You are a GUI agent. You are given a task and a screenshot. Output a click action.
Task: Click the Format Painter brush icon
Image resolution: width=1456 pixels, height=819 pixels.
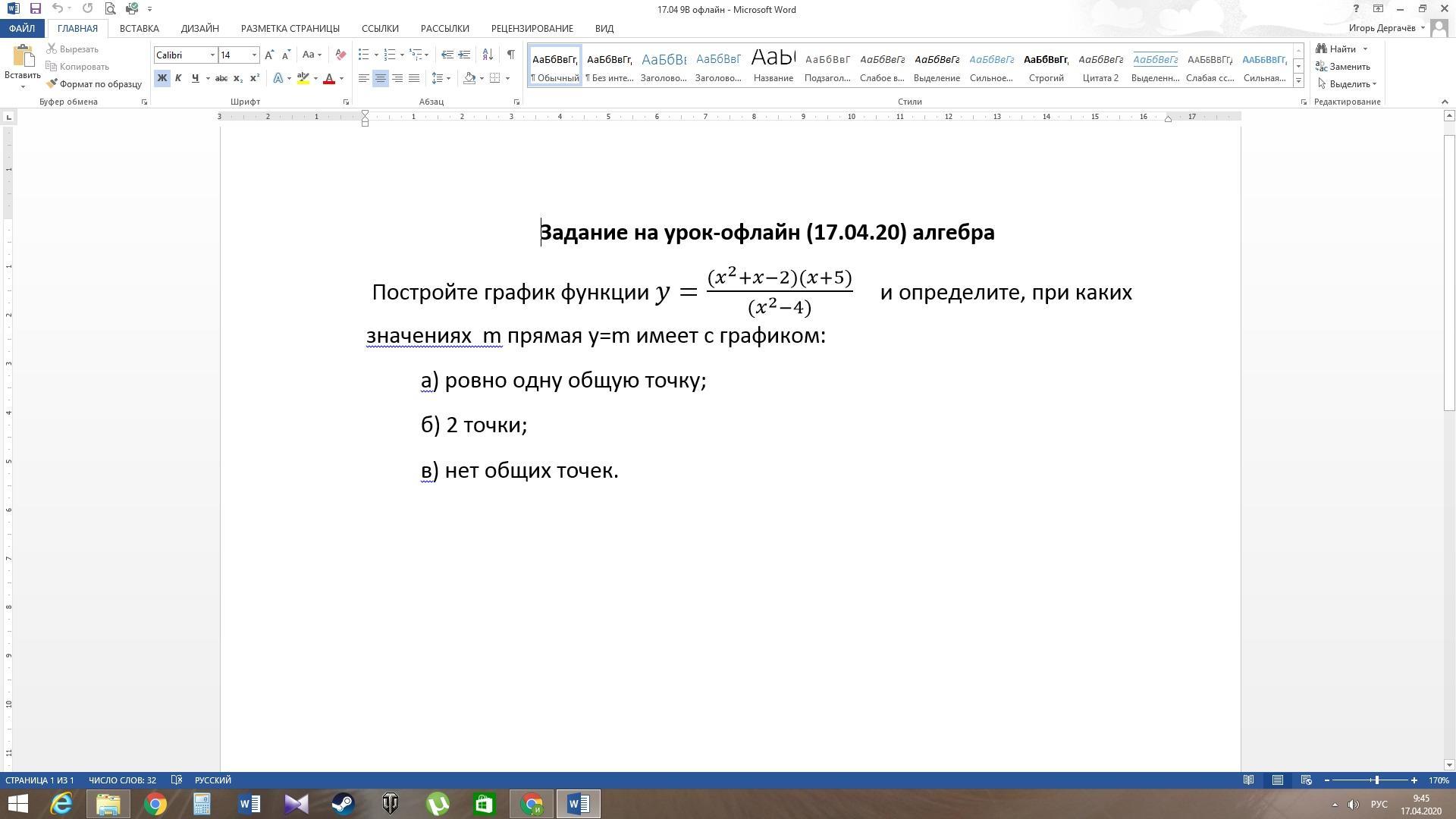pyautogui.click(x=52, y=84)
